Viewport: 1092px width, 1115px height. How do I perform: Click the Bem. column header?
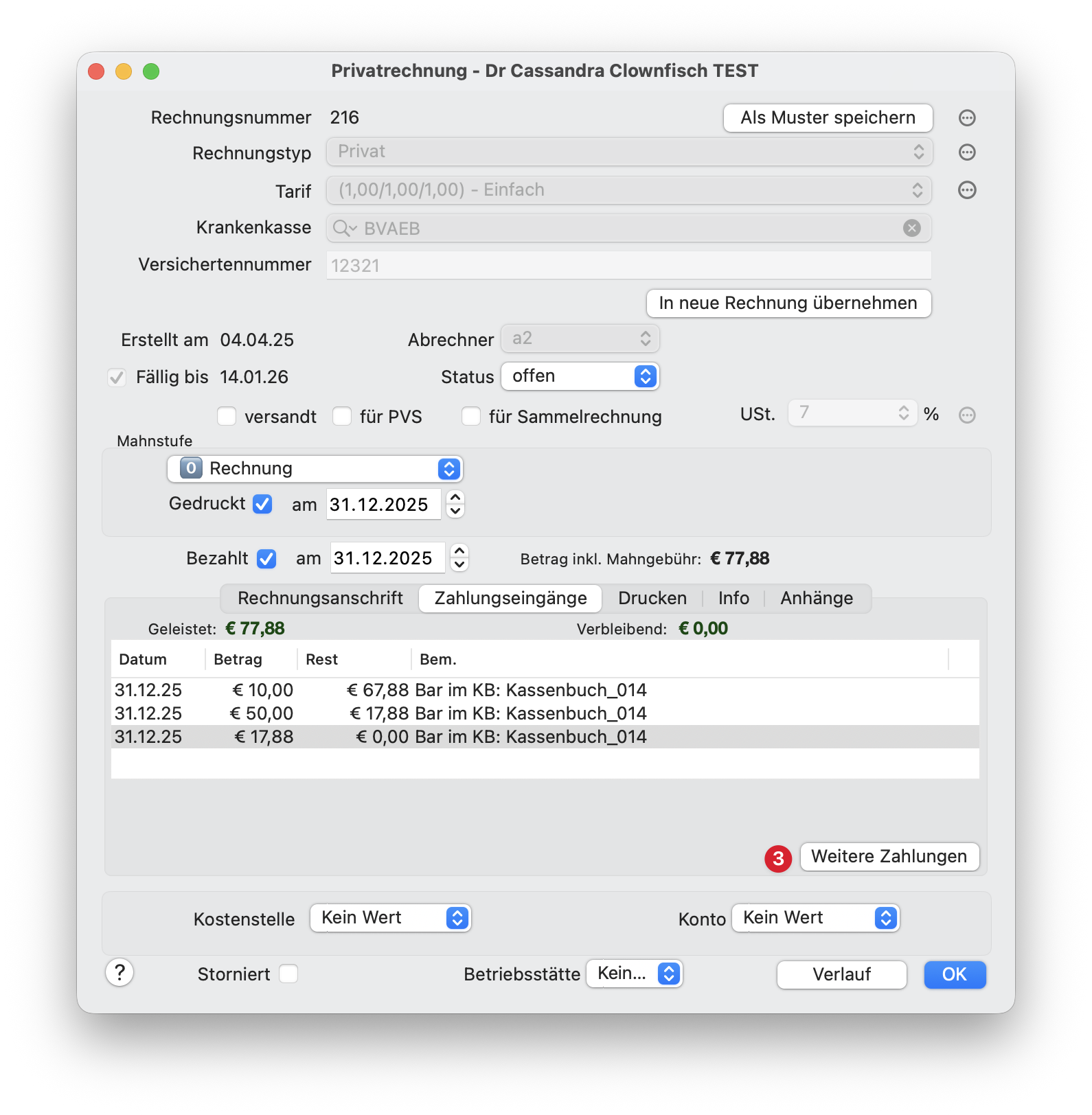[680, 660]
